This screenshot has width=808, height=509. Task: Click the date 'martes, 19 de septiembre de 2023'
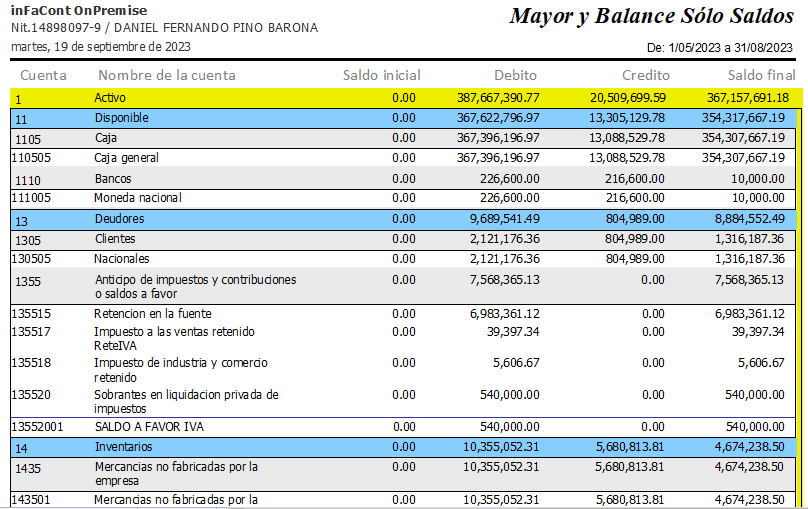(100, 47)
